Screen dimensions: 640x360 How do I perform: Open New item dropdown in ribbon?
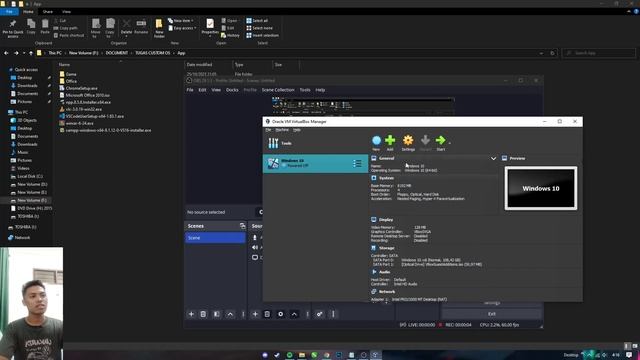tap(181, 20)
